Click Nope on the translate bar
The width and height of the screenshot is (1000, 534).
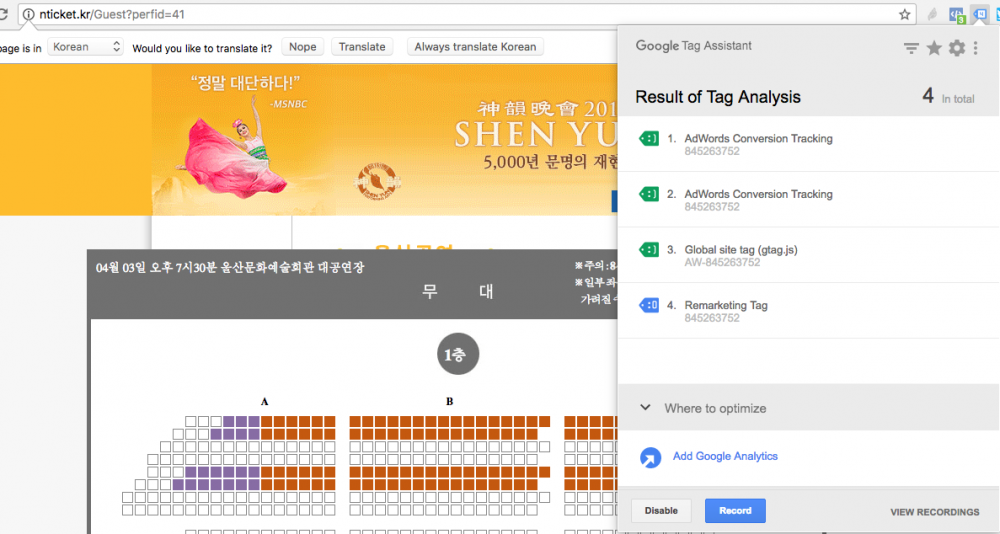coord(302,47)
